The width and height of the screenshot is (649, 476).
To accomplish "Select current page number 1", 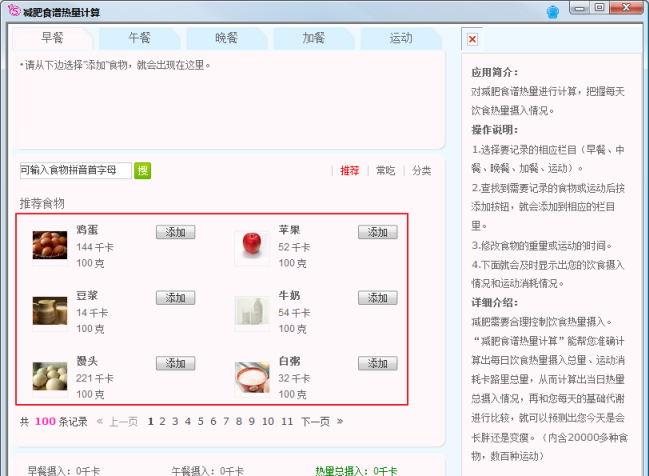I will (x=151, y=421).
